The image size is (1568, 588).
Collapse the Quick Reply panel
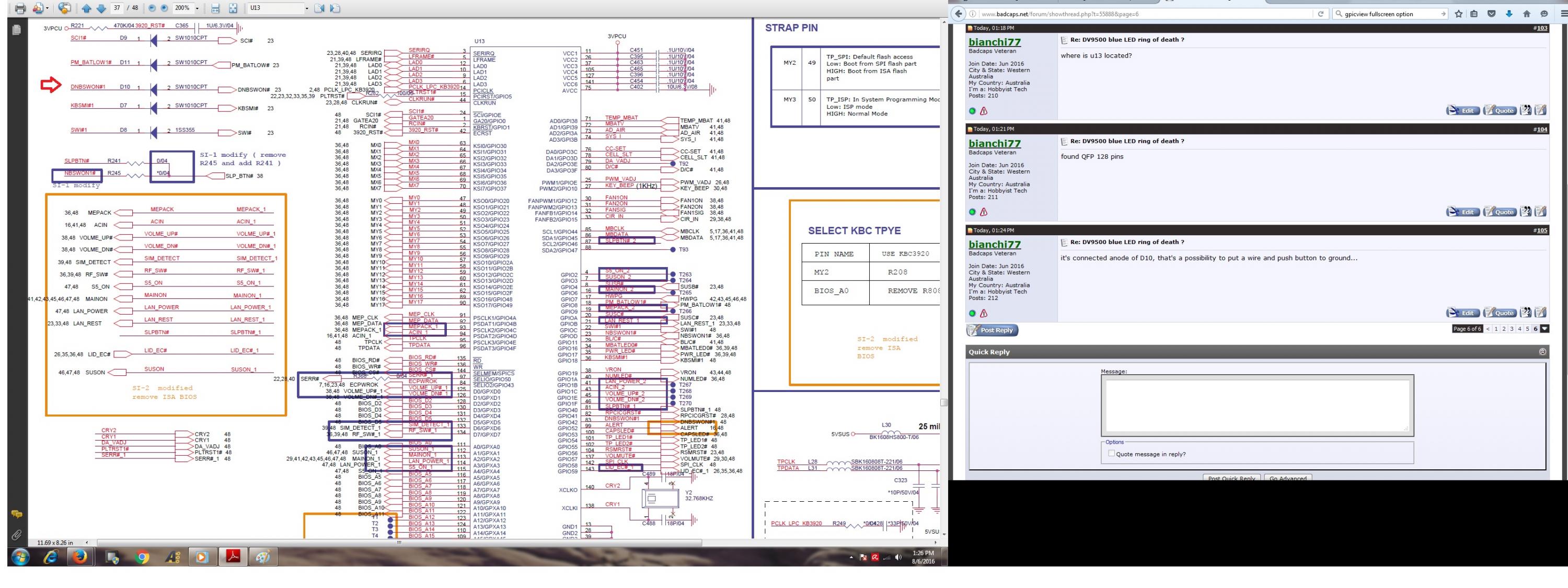pos(1542,352)
